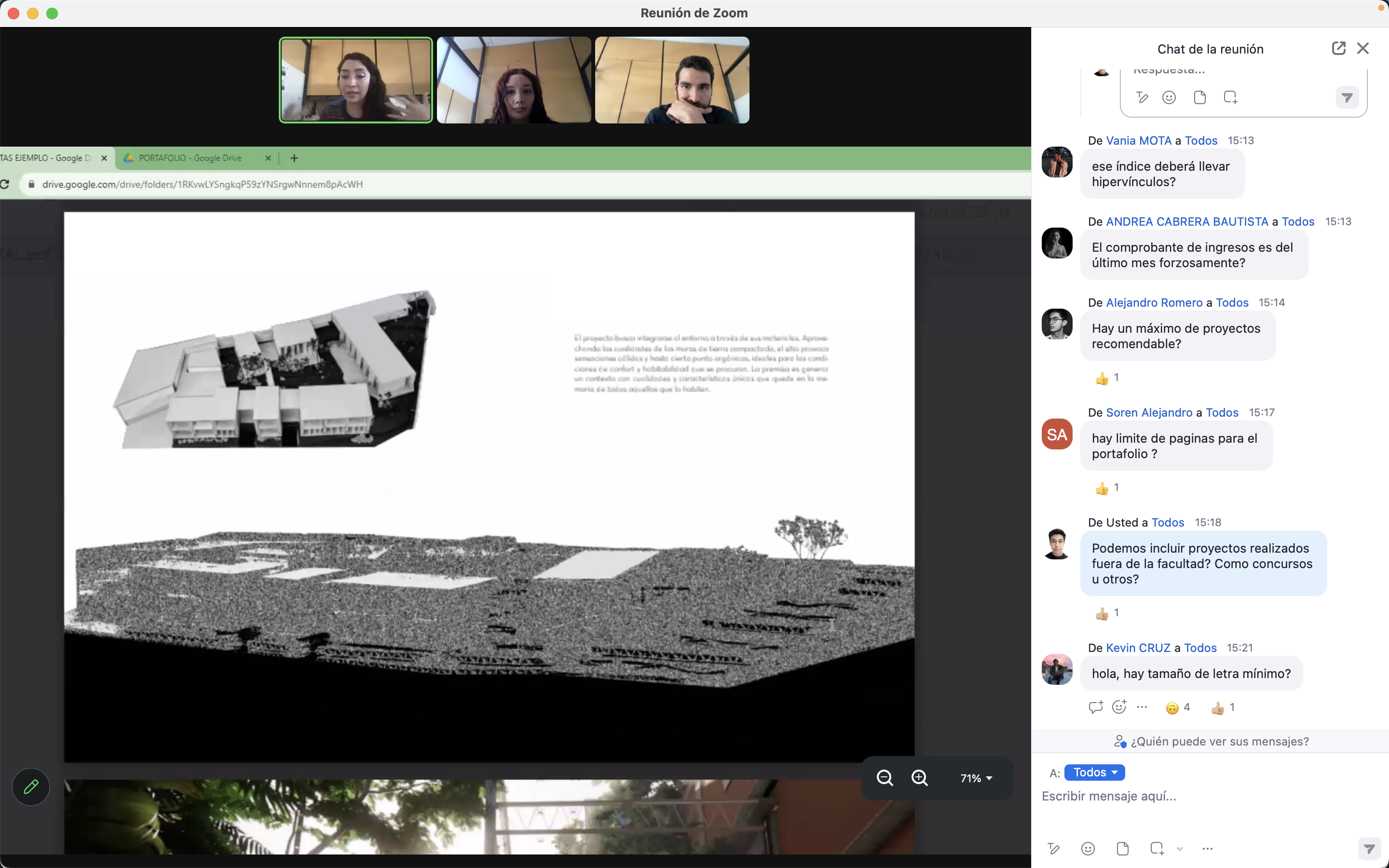Open ¿Quién puede ver sus mensajes? link
Image resolution: width=1389 pixels, height=868 pixels.
click(x=1211, y=741)
